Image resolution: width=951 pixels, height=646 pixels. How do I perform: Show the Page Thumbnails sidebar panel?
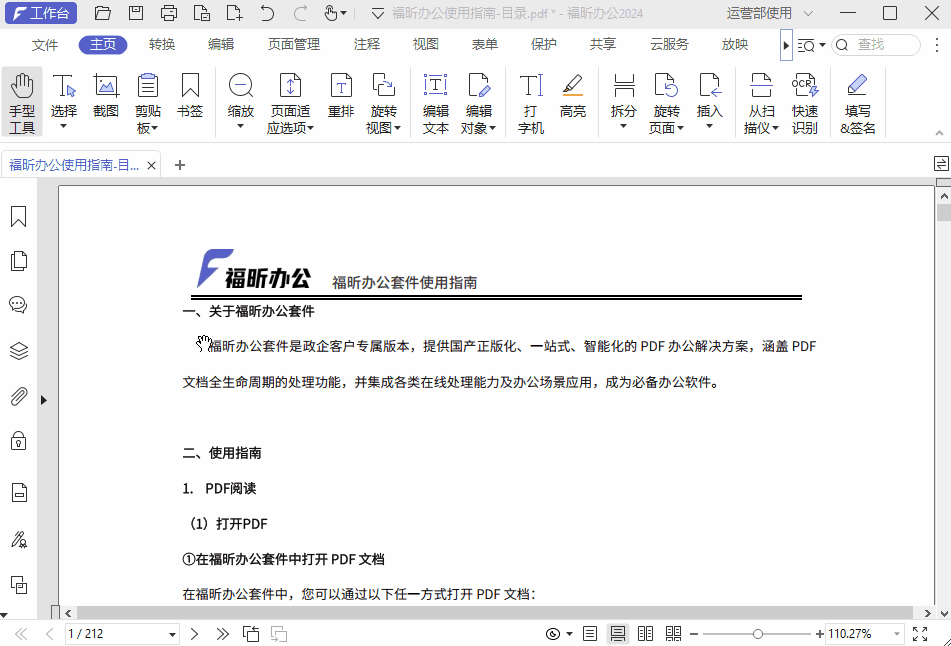(18, 259)
